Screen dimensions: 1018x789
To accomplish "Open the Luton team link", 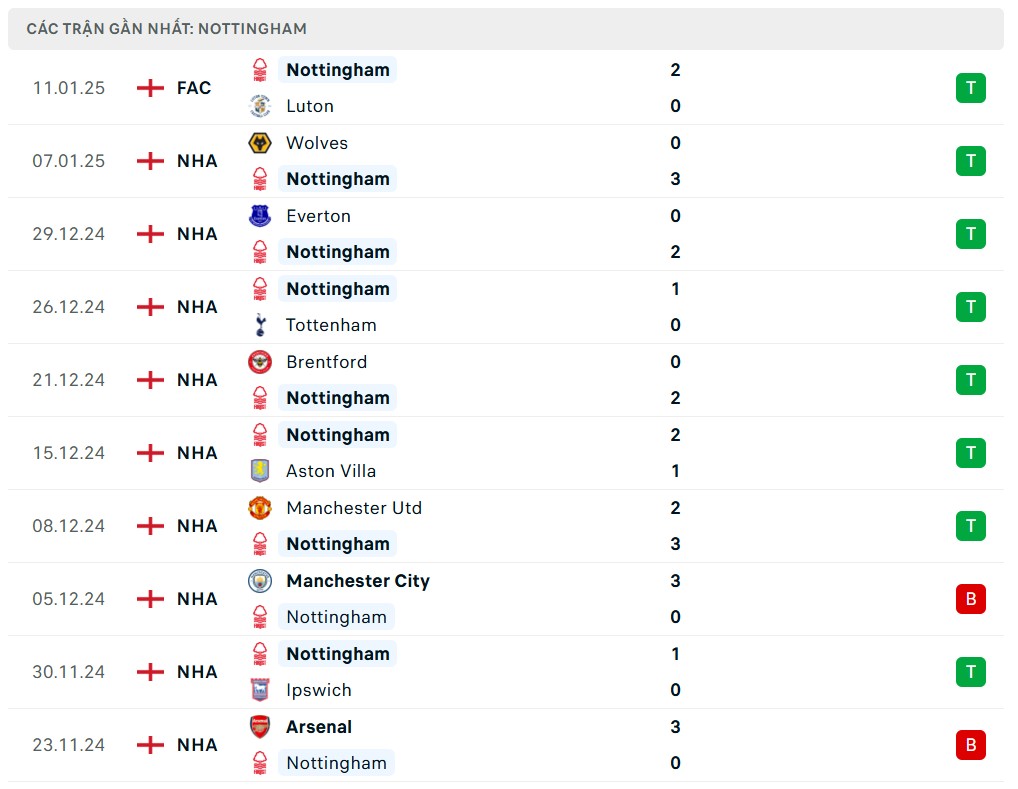I will tap(310, 106).
